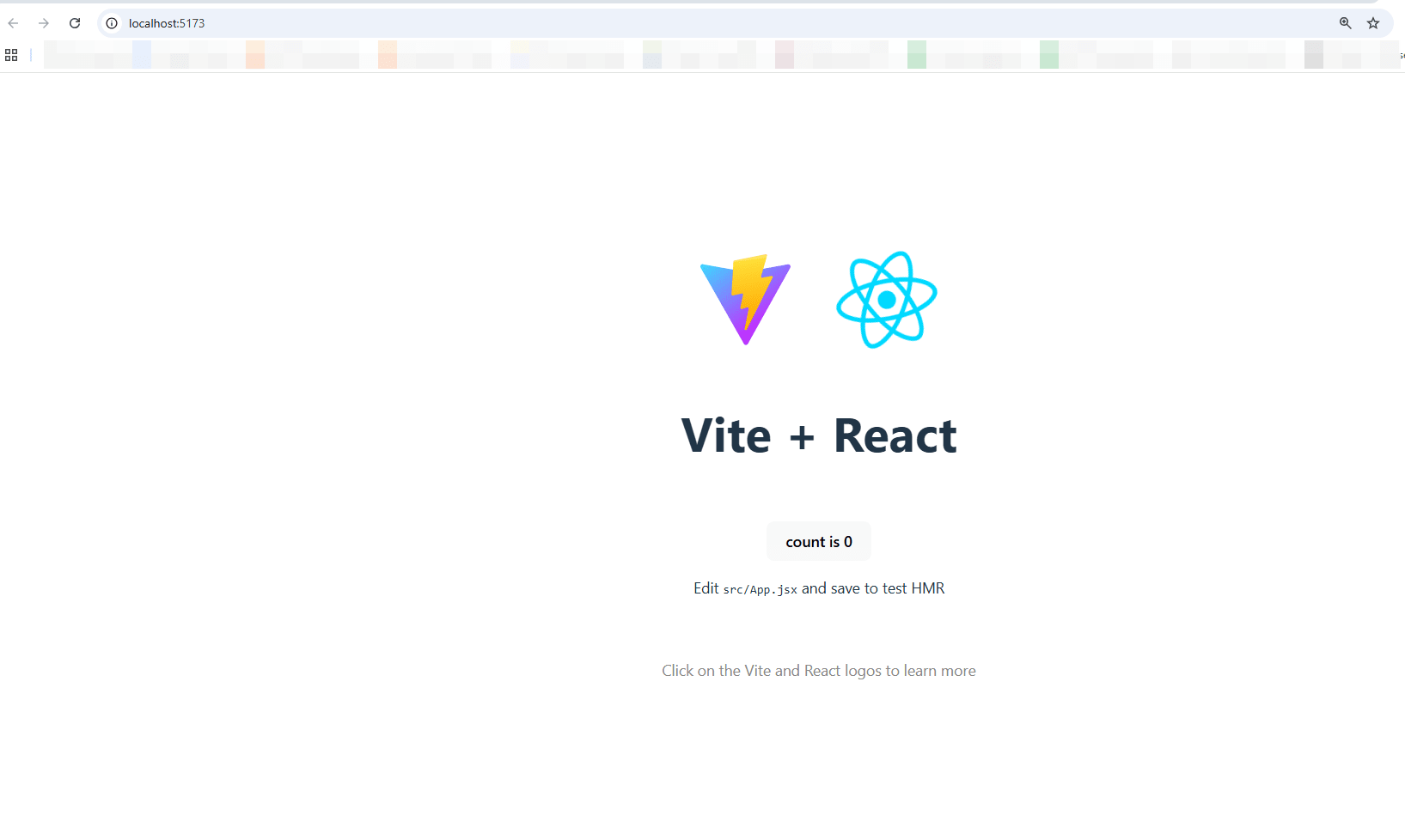Open the React atom logo link

[887, 300]
